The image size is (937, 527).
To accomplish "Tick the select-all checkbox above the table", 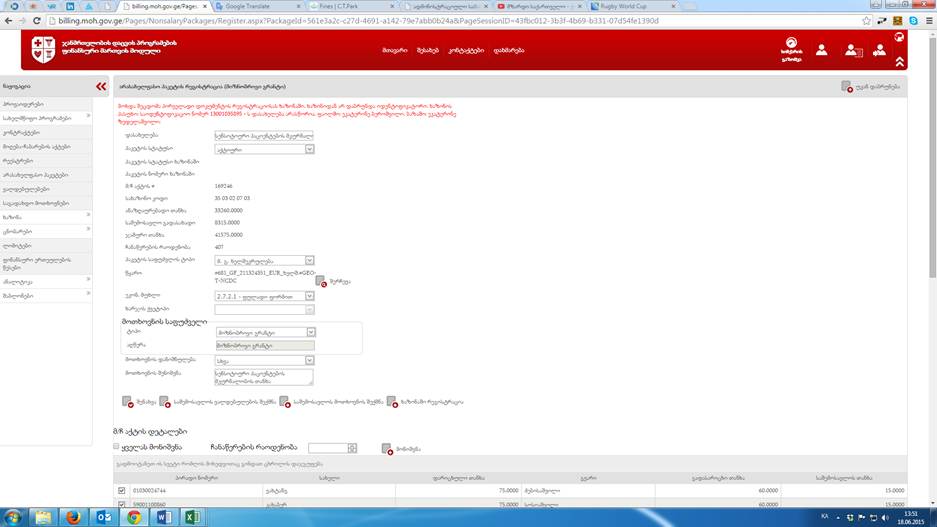I will [x=118, y=447].
